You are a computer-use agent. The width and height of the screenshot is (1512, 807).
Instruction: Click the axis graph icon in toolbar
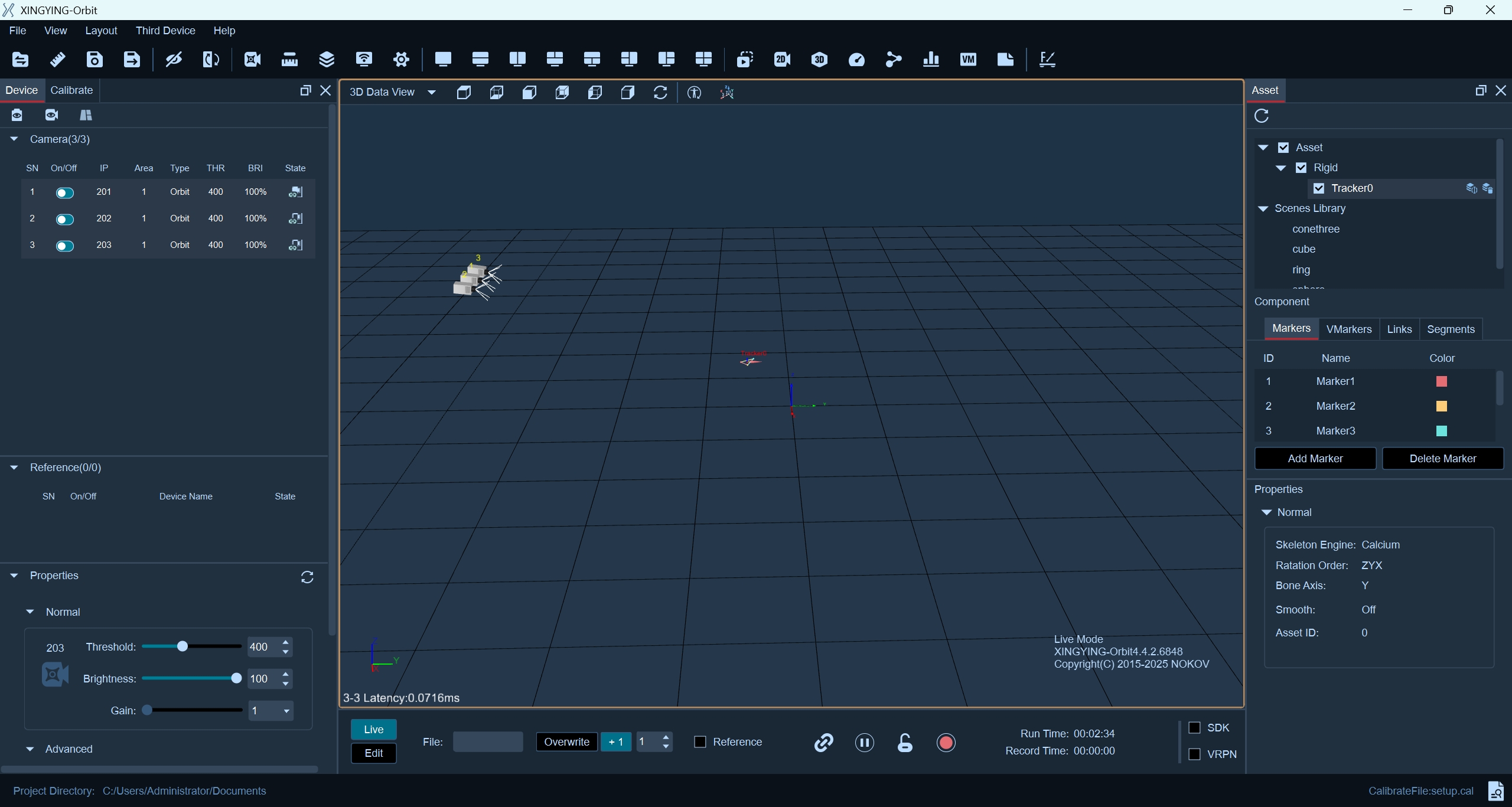click(1047, 59)
